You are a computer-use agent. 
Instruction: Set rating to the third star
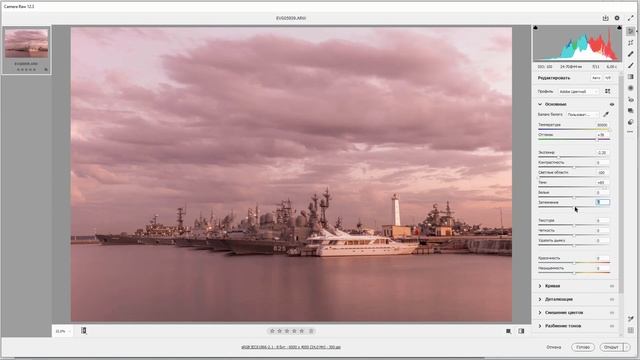point(287,331)
